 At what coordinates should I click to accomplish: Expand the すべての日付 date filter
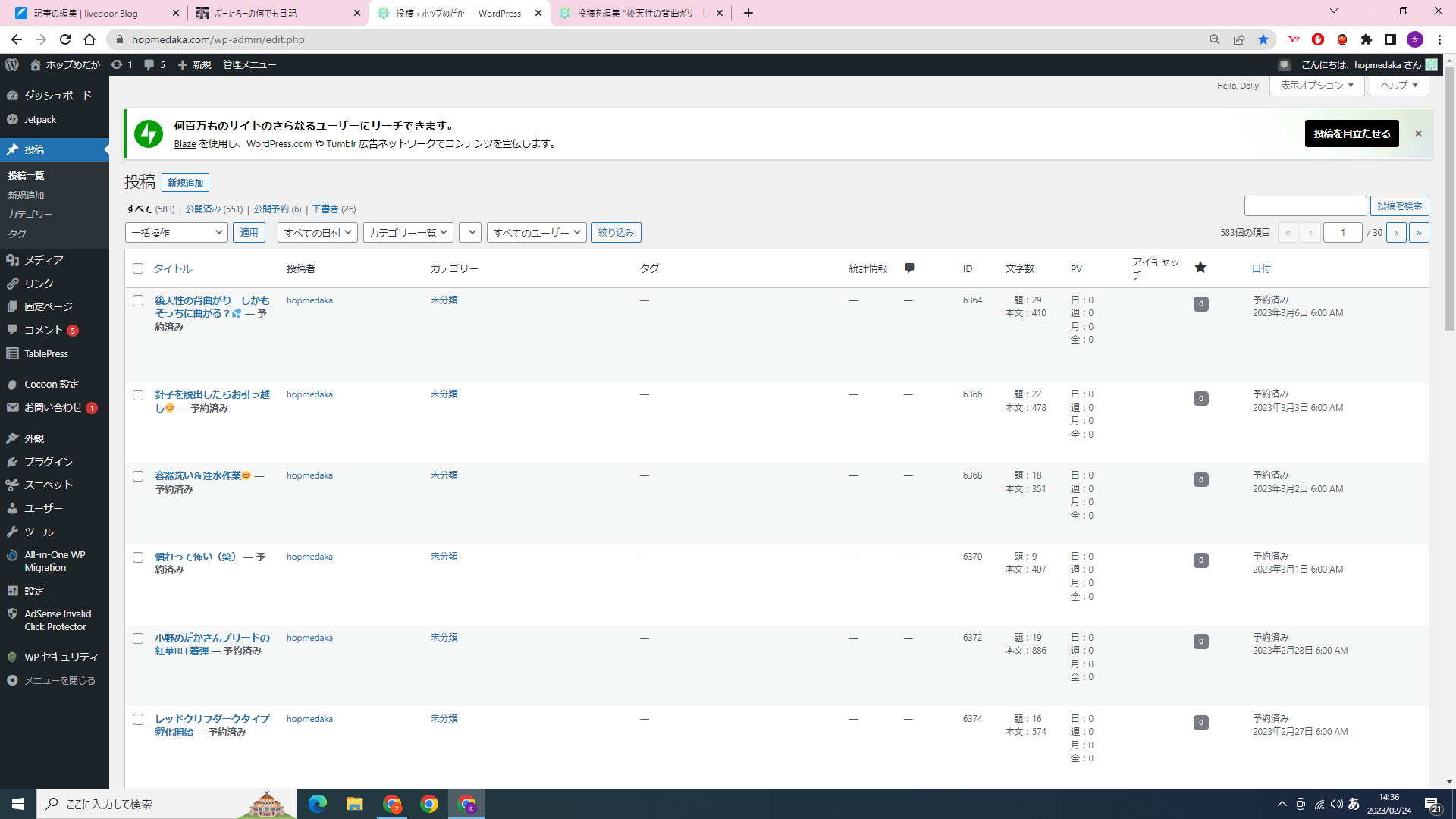(x=317, y=232)
